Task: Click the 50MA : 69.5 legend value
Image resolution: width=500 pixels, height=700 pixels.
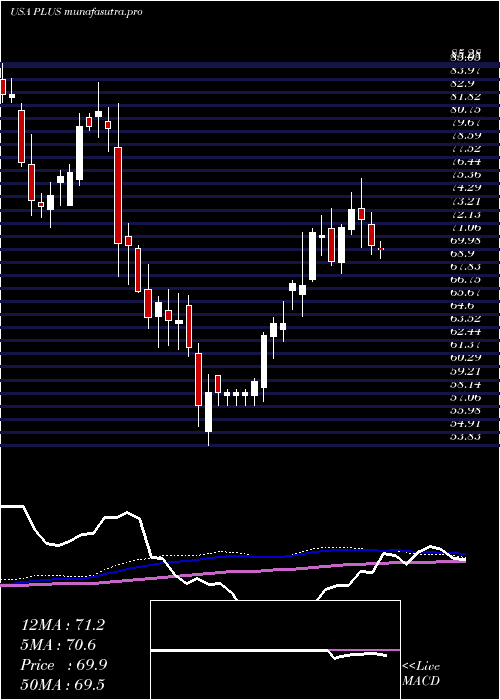Action: point(62,684)
